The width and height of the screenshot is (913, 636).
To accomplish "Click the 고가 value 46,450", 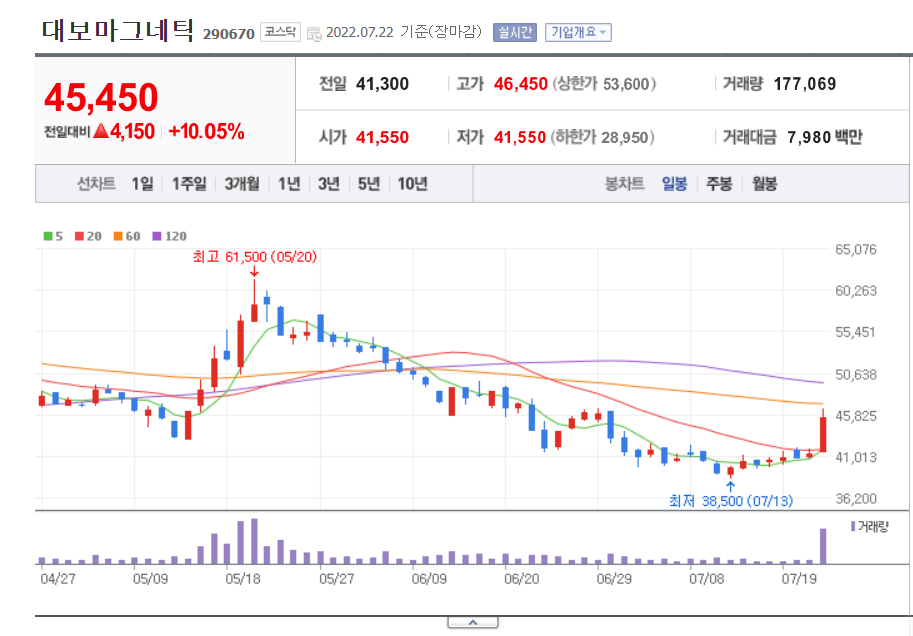I will pos(521,84).
